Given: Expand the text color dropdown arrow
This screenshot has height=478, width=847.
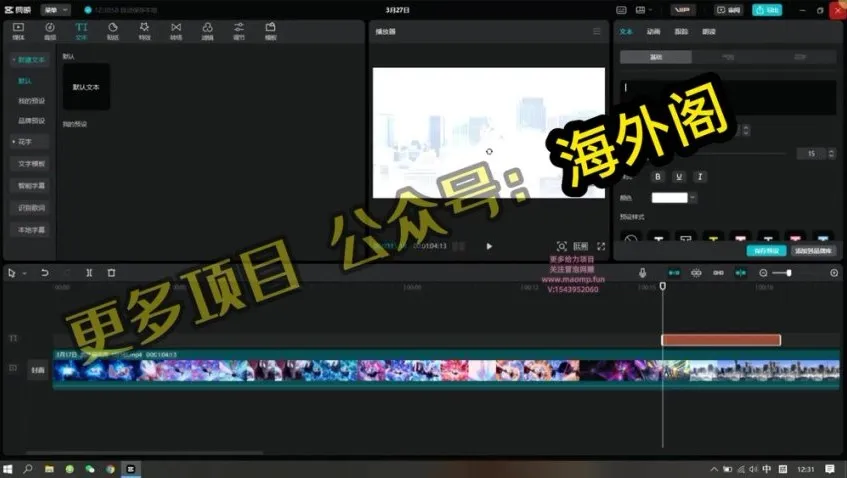Looking at the screenshot, I should pos(693,198).
